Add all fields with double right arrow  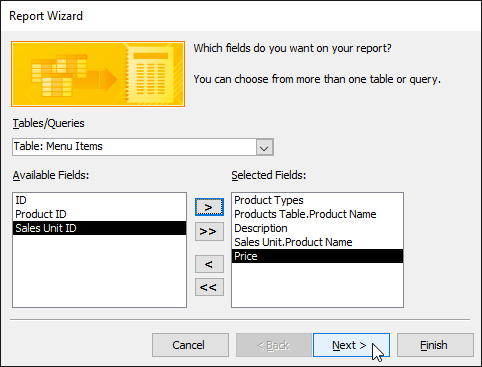tap(209, 231)
